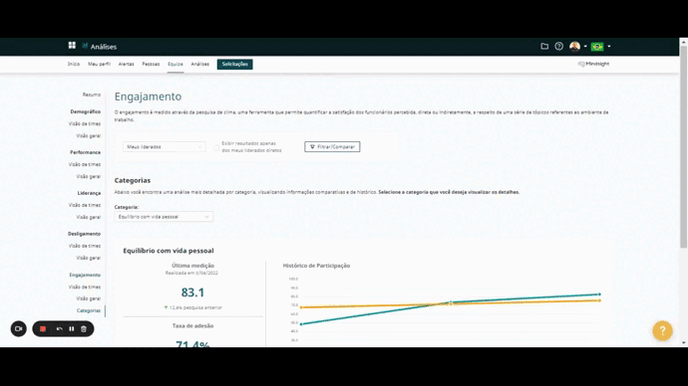
Task: Select Engajamento section header in sidebar
Action: [x=85, y=275]
